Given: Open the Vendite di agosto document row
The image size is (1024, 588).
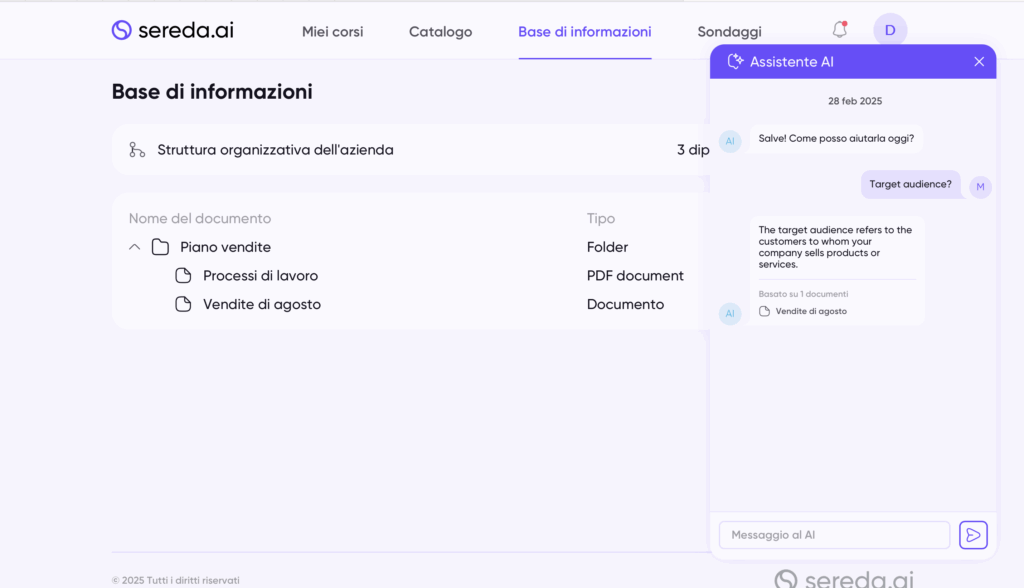Looking at the screenshot, I should coord(262,304).
